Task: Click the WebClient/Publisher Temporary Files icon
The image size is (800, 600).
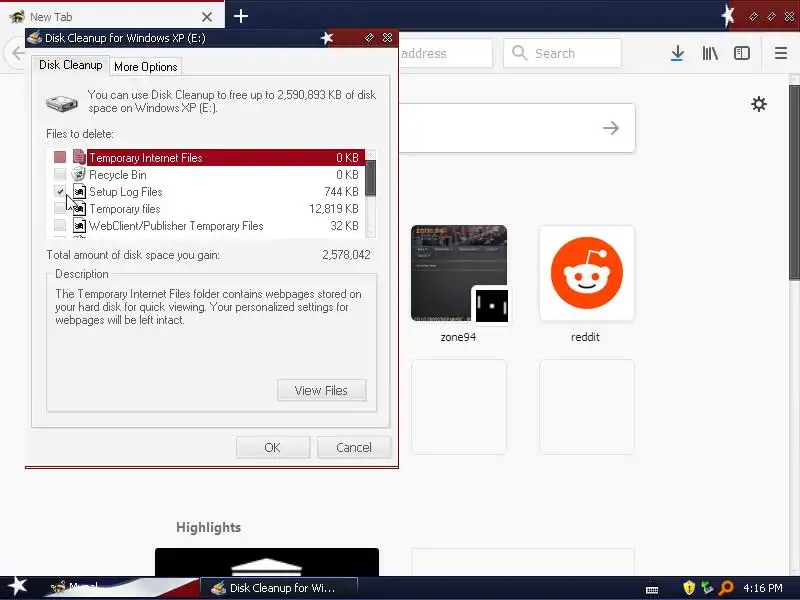Action: click(79, 225)
